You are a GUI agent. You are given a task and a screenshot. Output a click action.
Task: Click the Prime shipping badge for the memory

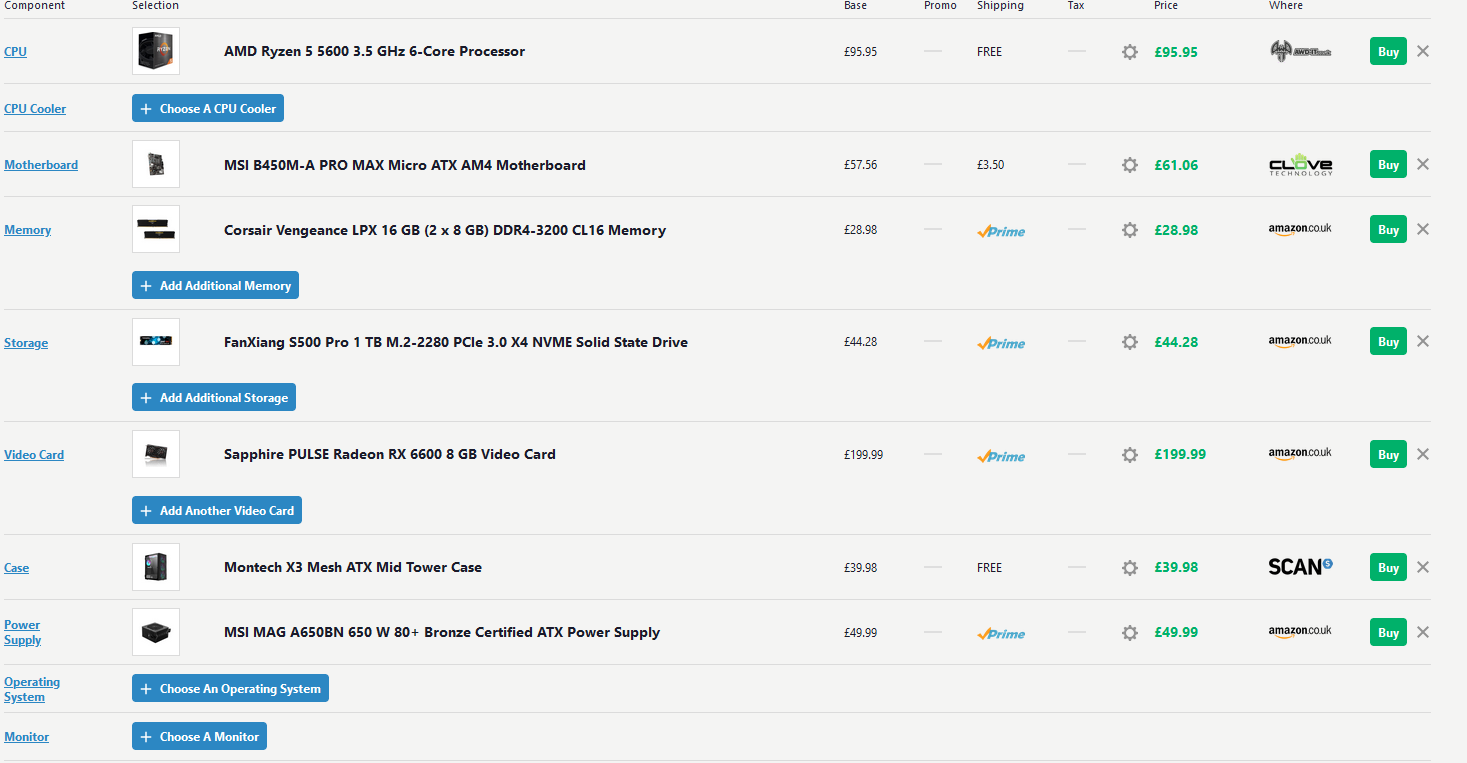pyautogui.click(x=1001, y=231)
